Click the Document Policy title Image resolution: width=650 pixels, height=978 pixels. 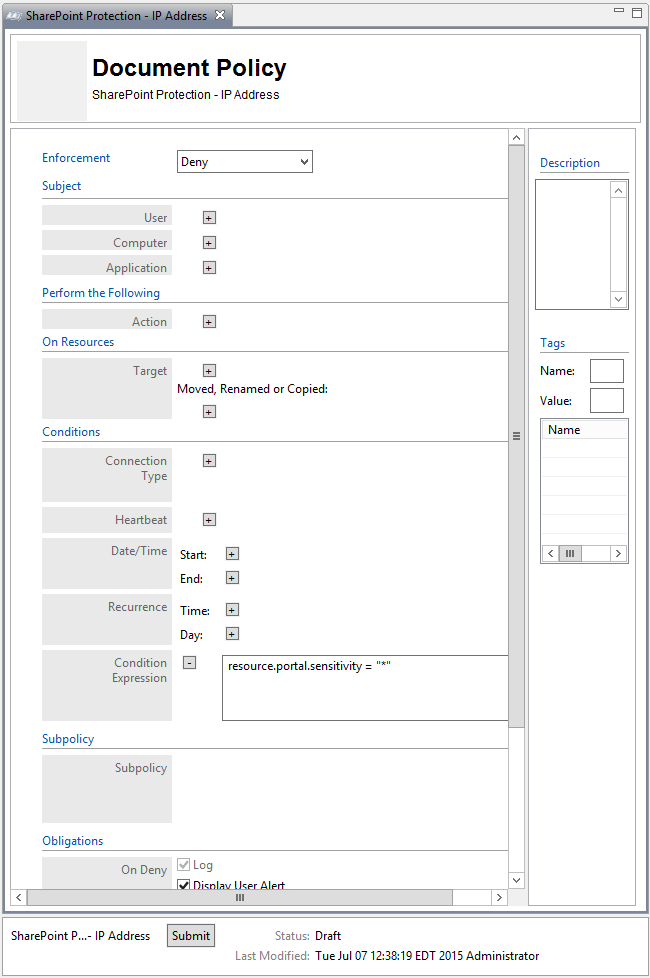189,68
